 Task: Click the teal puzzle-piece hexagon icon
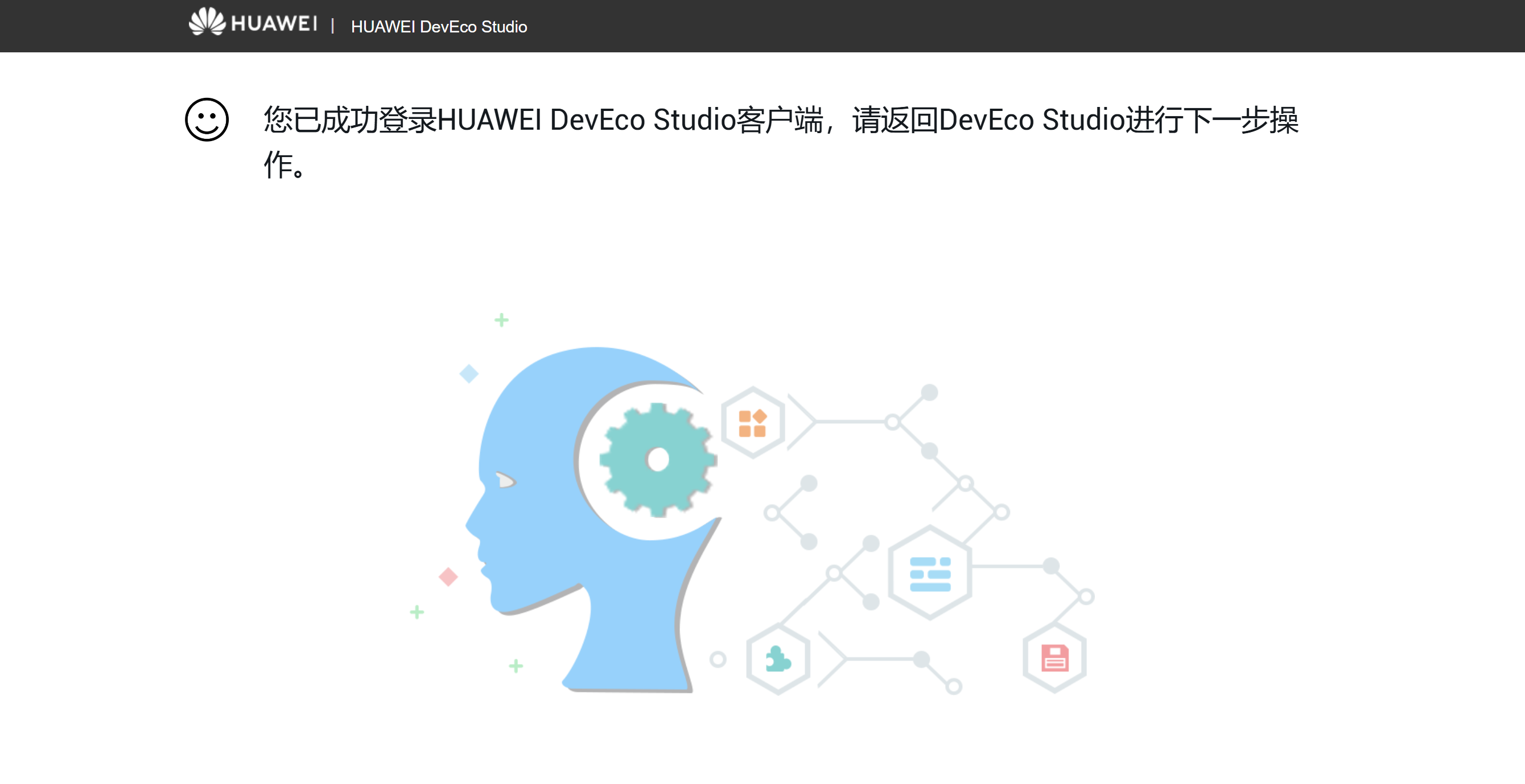tap(778, 659)
